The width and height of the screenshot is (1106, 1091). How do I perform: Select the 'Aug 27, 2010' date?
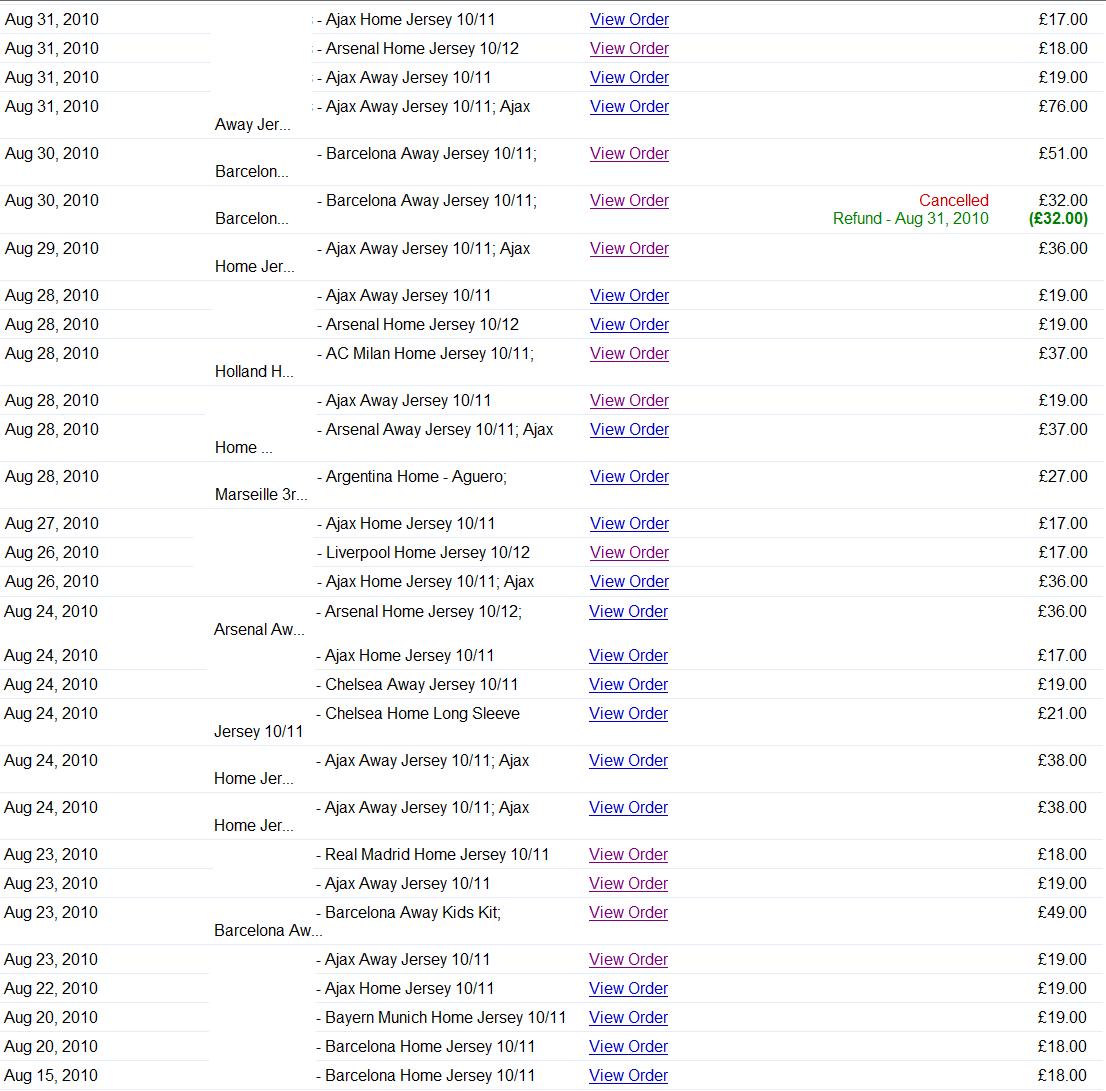click(x=51, y=524)
